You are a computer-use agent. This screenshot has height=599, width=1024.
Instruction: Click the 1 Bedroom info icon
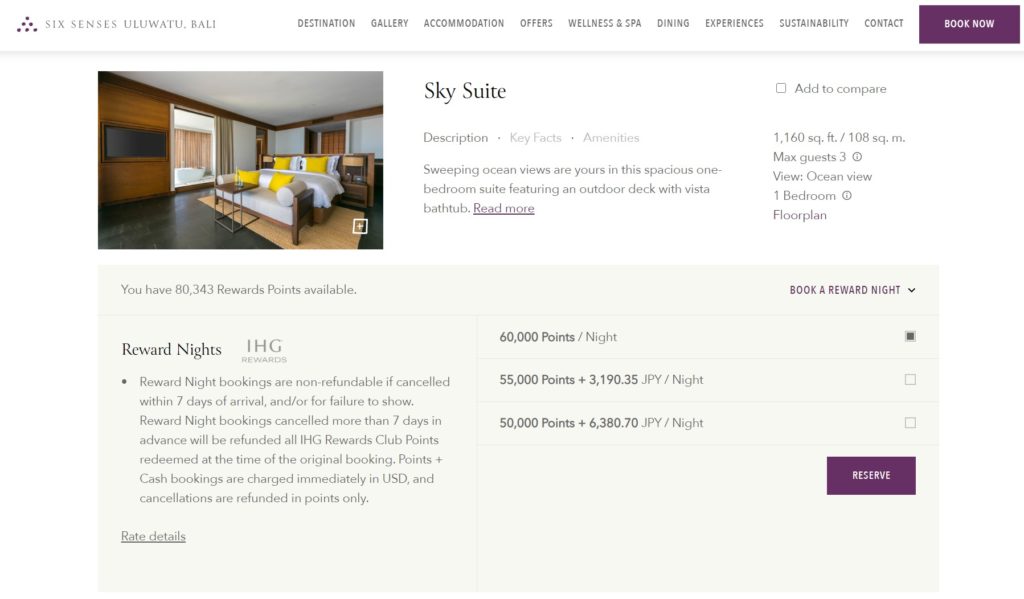(847, 196)
